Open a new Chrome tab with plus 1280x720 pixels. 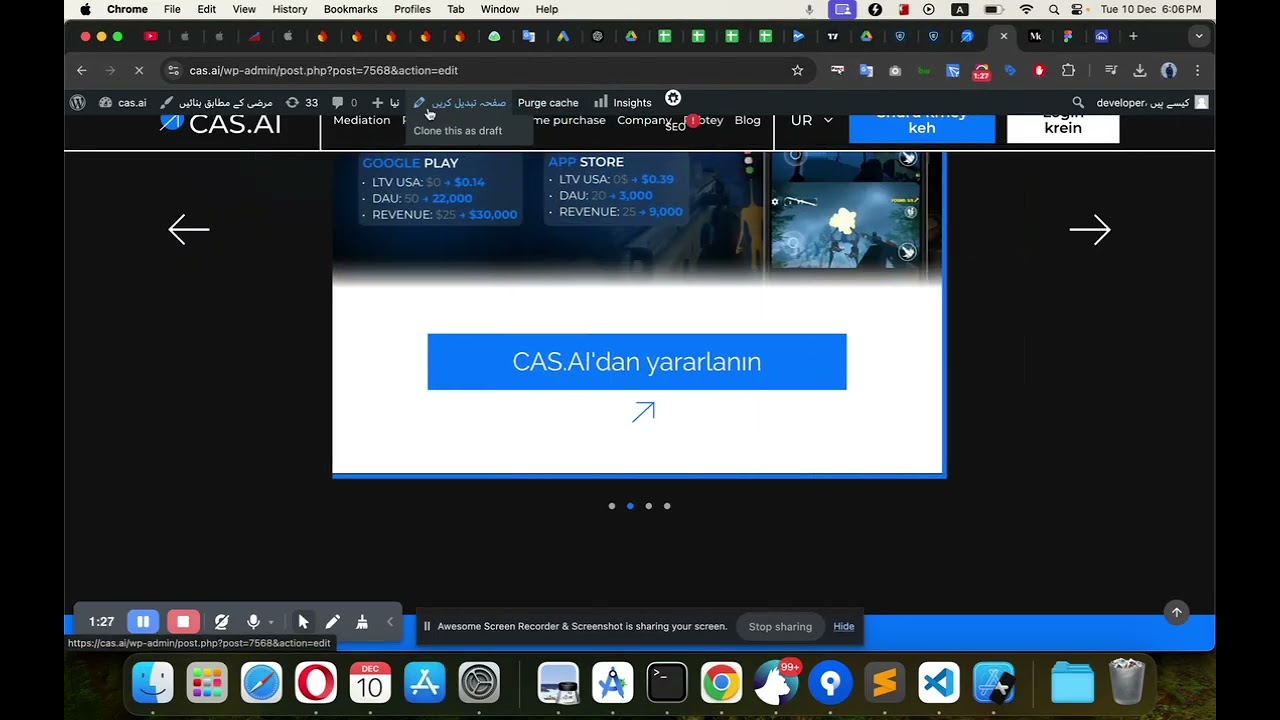[x=1133, y=36]
